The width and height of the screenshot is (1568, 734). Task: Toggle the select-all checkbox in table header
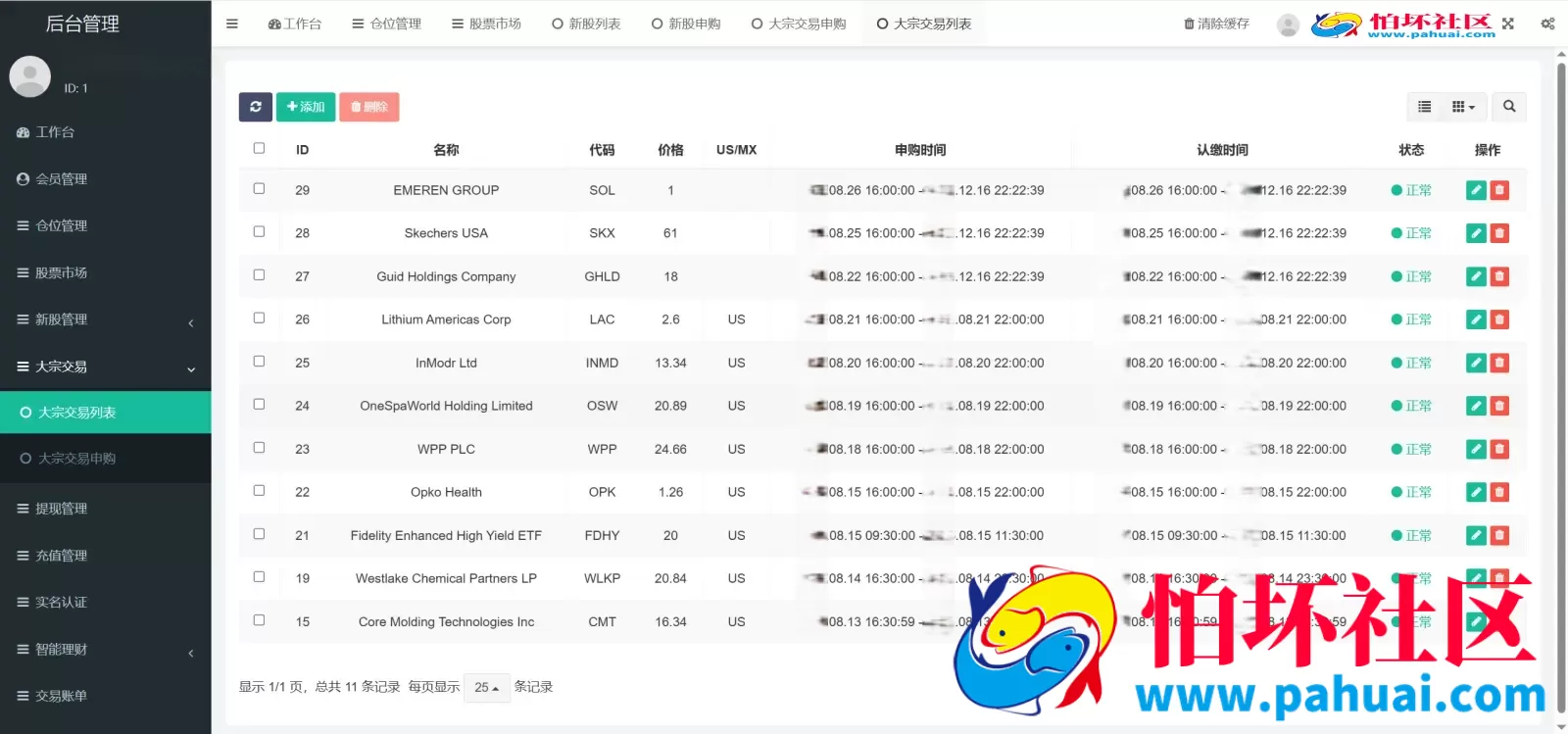click(259, 148)
